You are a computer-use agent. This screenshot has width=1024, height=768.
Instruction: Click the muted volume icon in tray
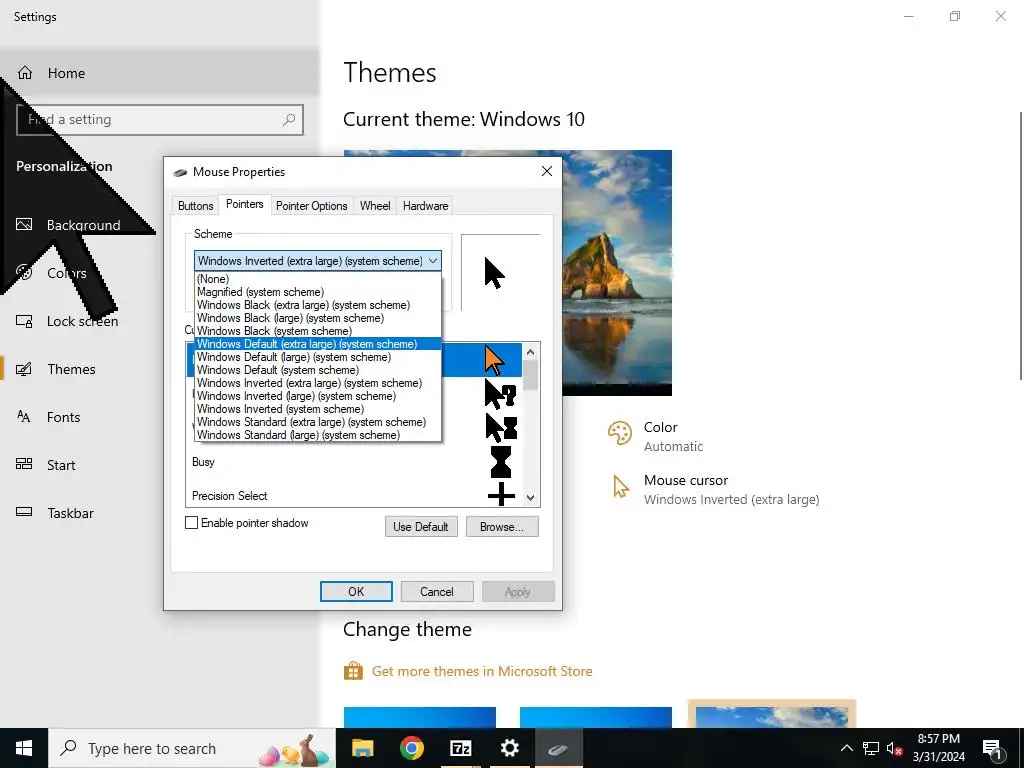[x=894, y=748]
